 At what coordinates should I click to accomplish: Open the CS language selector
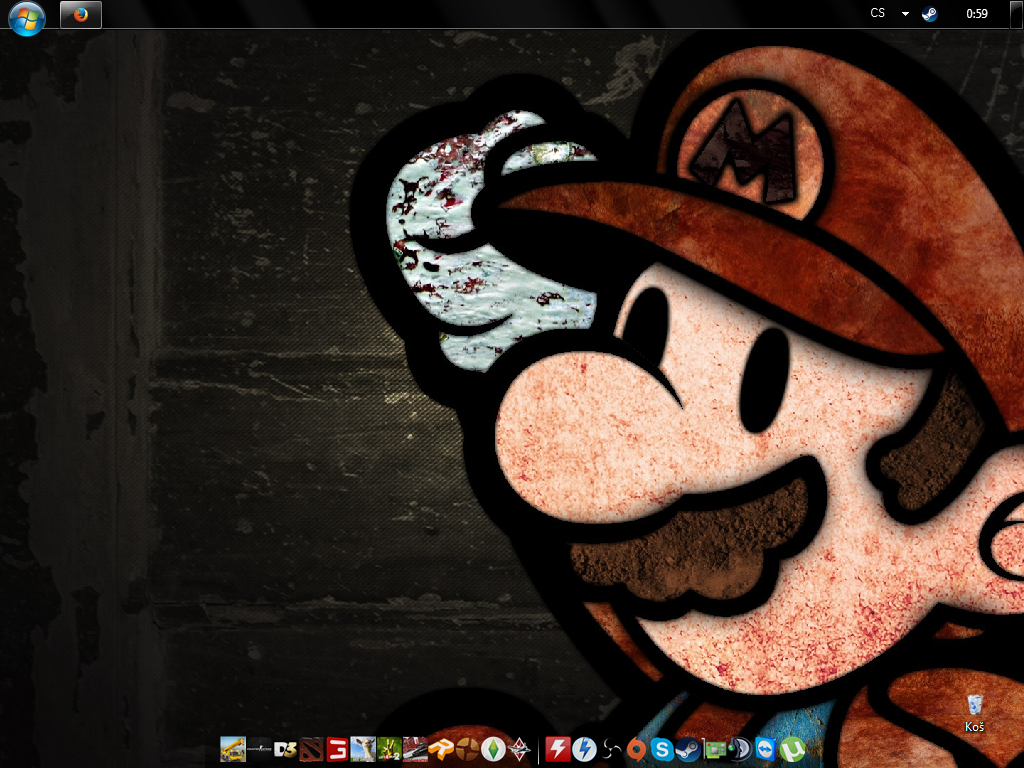[x=878, y=14]
